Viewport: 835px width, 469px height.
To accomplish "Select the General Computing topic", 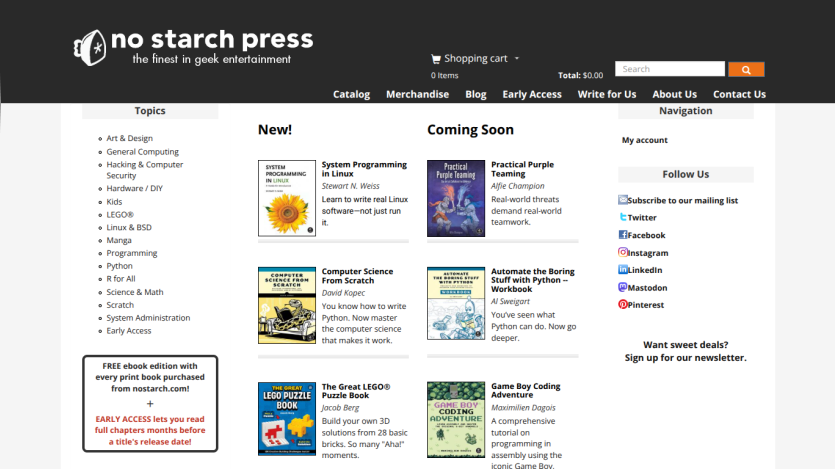I will point(142,152).
